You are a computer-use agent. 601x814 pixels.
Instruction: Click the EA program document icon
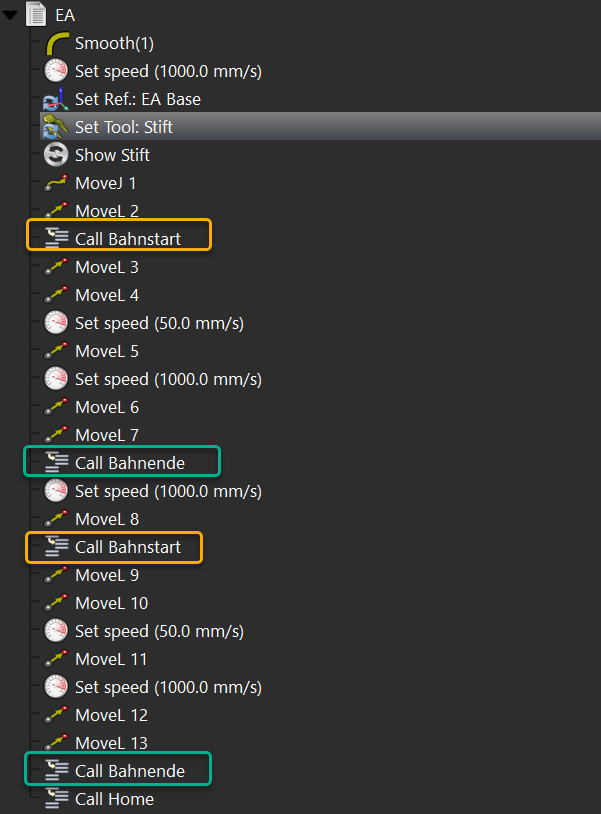click(37, 15)
